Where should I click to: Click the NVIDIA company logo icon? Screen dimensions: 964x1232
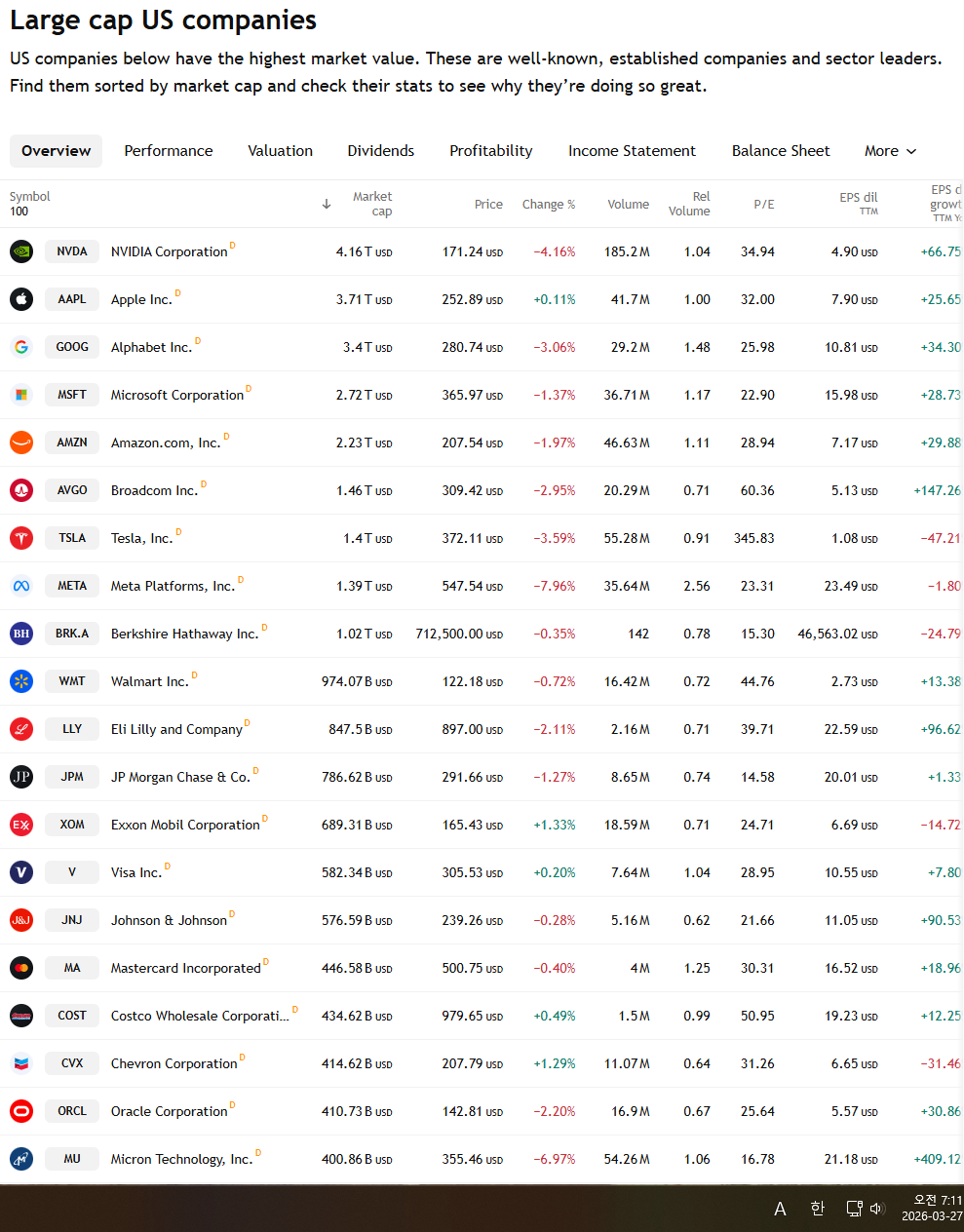tap(21, 251)
